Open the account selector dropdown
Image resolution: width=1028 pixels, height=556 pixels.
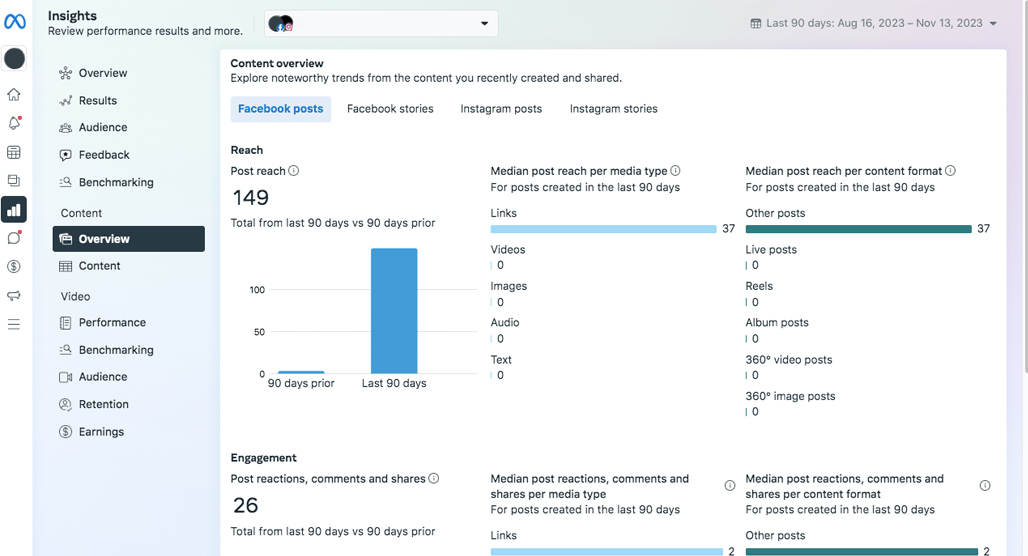point(381,24)
